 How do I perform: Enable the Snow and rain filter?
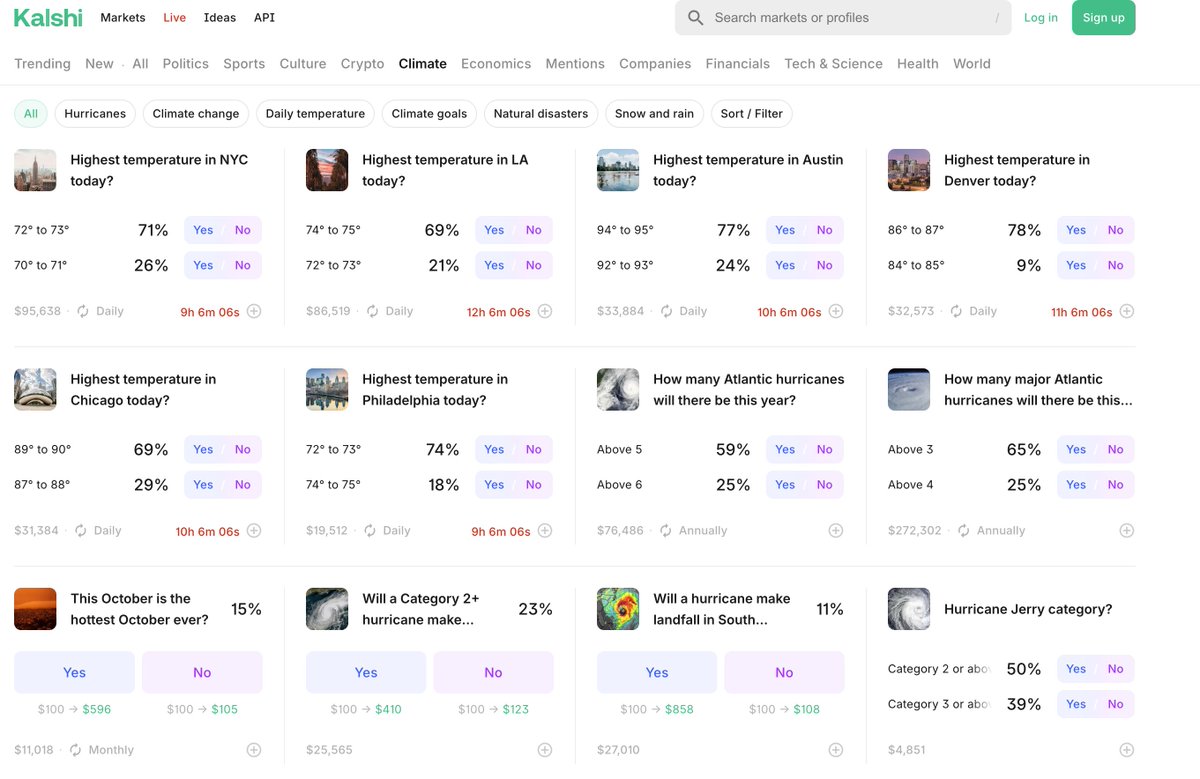click(x=654, y=113)
